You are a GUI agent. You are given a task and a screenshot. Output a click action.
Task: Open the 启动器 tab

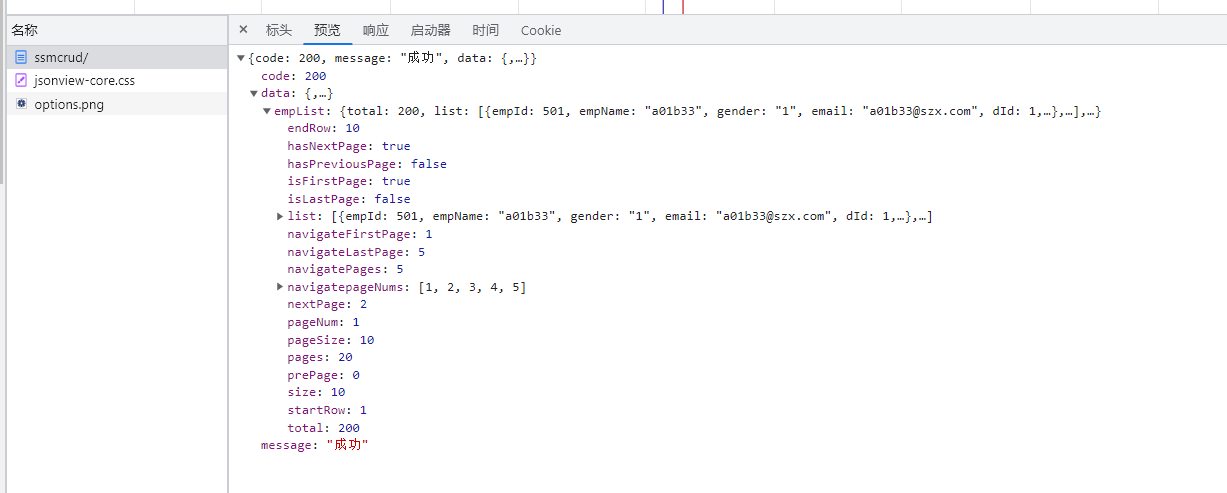click(431, 30)
